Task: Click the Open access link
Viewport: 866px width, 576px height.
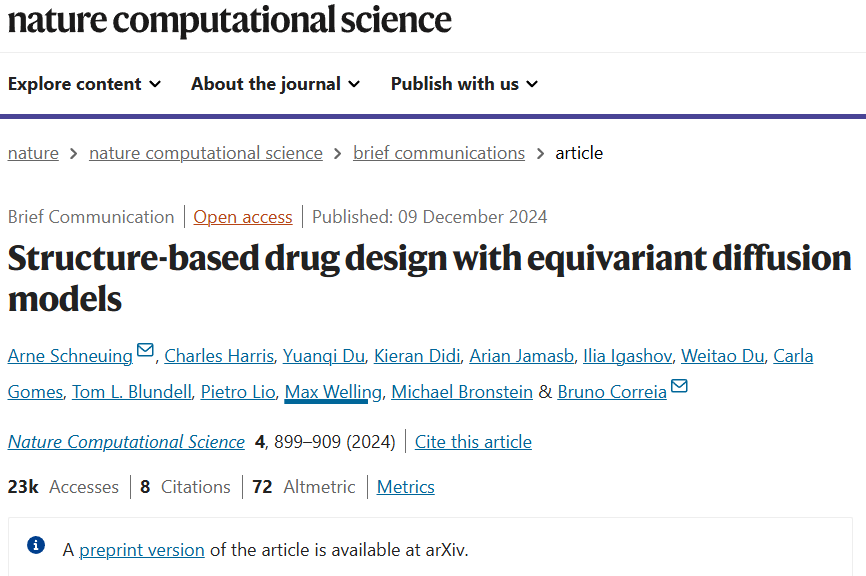Action: [x=243, y=217]
